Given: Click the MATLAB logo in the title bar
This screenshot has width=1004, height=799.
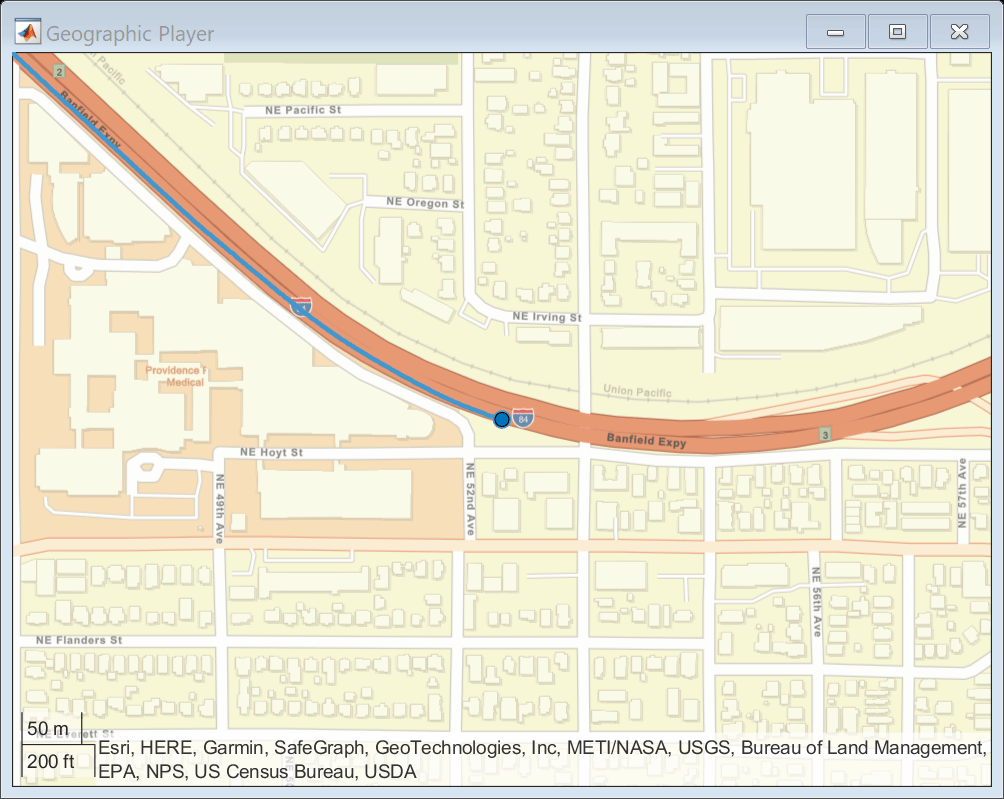Looking at the screenshot, I should 27,31.
